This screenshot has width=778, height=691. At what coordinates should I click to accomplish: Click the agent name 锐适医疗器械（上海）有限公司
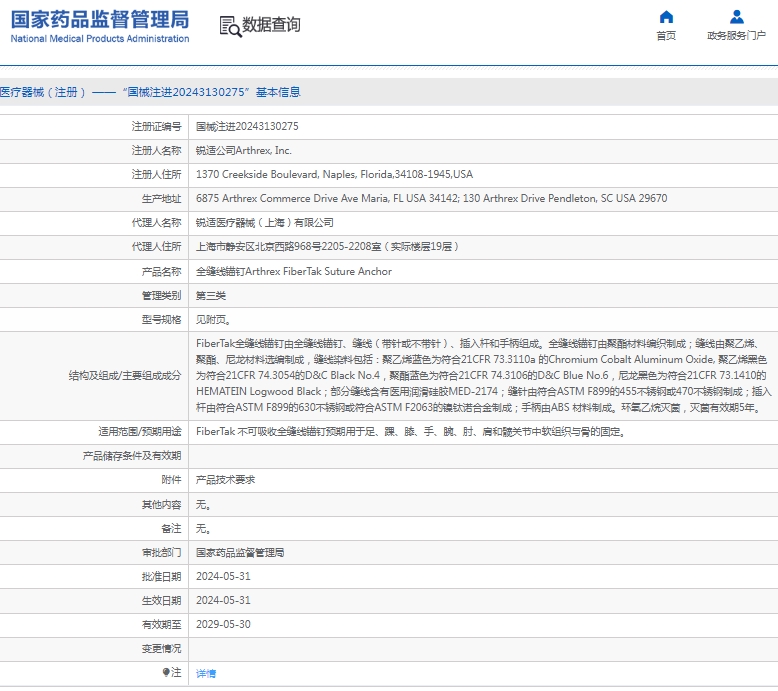[264, 223]
